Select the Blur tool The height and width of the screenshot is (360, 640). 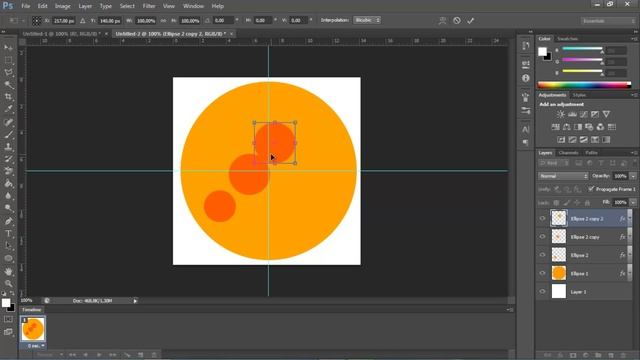coord(8,196)
